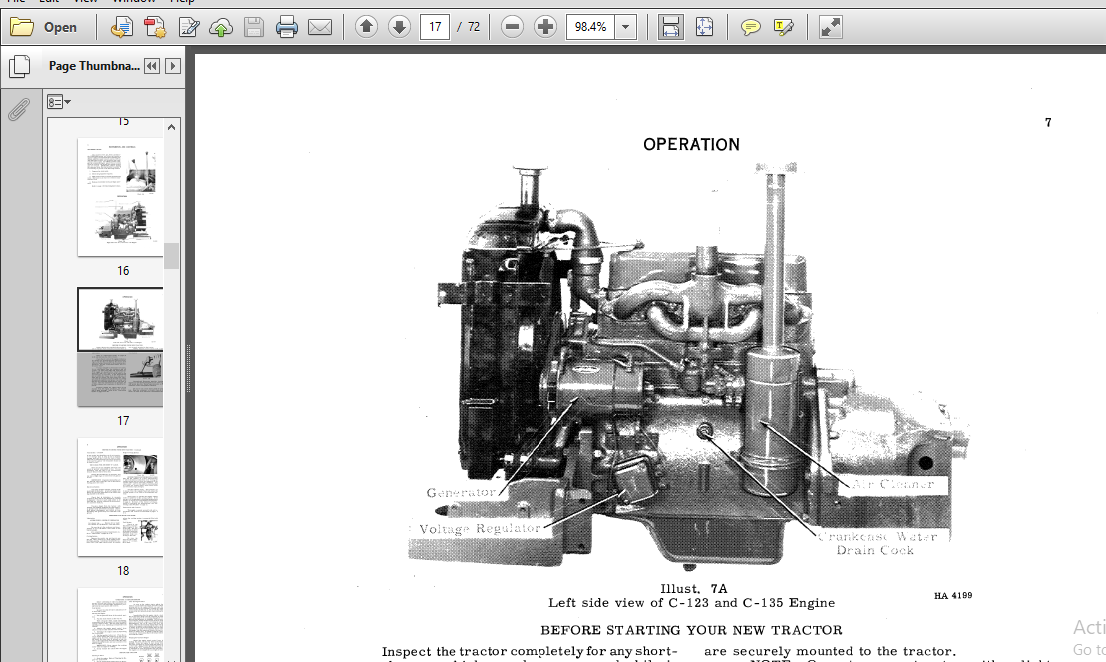
Task: Click the Print icon
Action: click(x=286, y=27)
